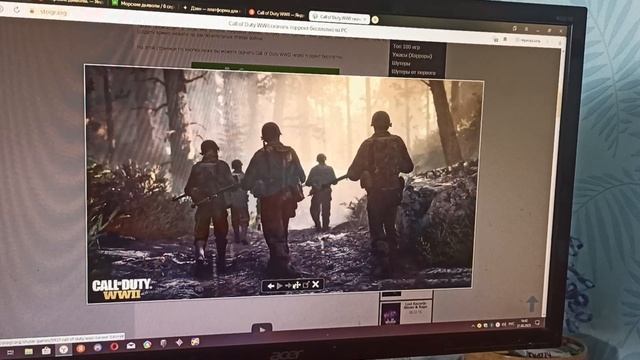Open the white diamond taskbar app icon
Screen dimensions: 640x360
pos(179,342)
